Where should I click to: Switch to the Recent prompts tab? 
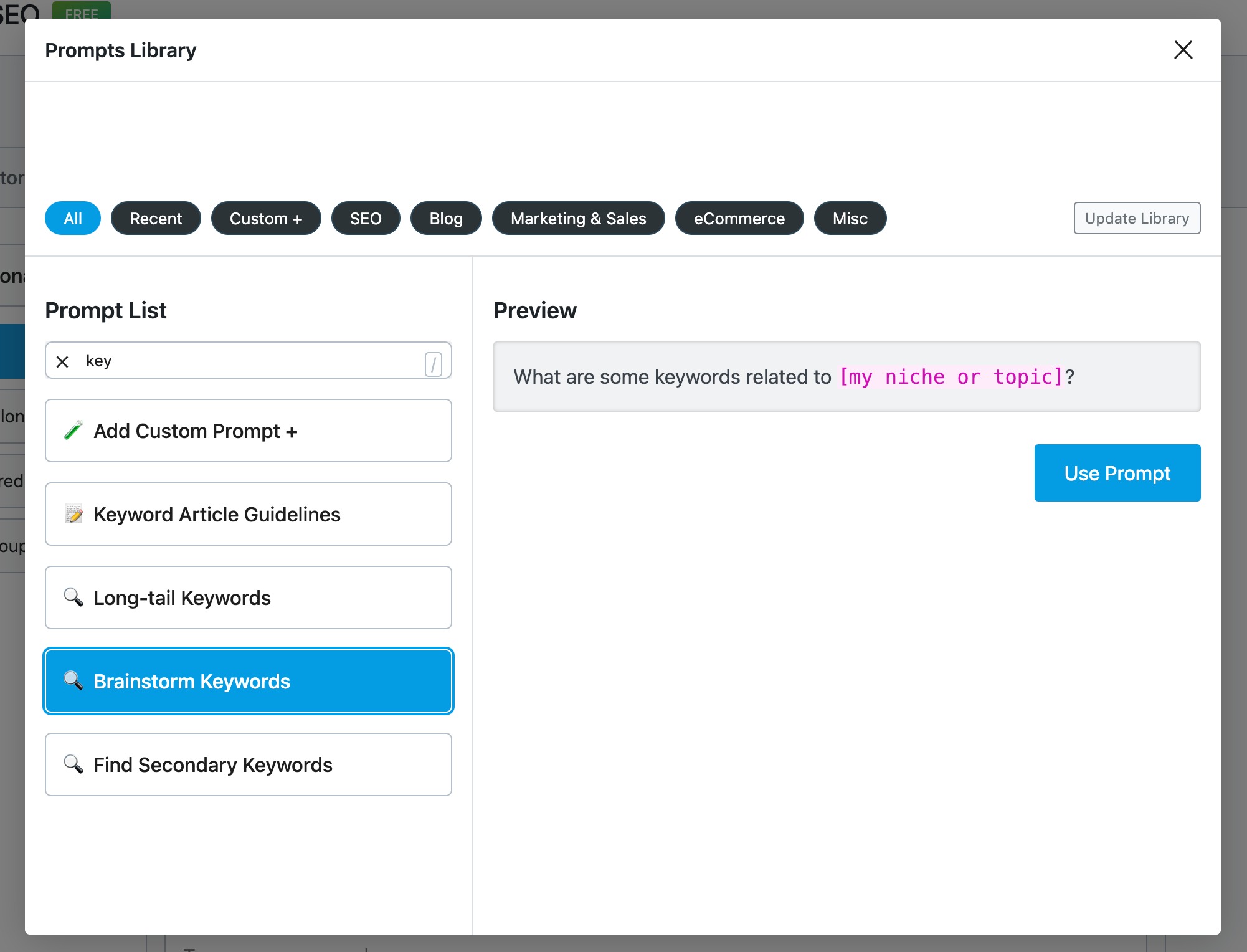click(156, 219)
